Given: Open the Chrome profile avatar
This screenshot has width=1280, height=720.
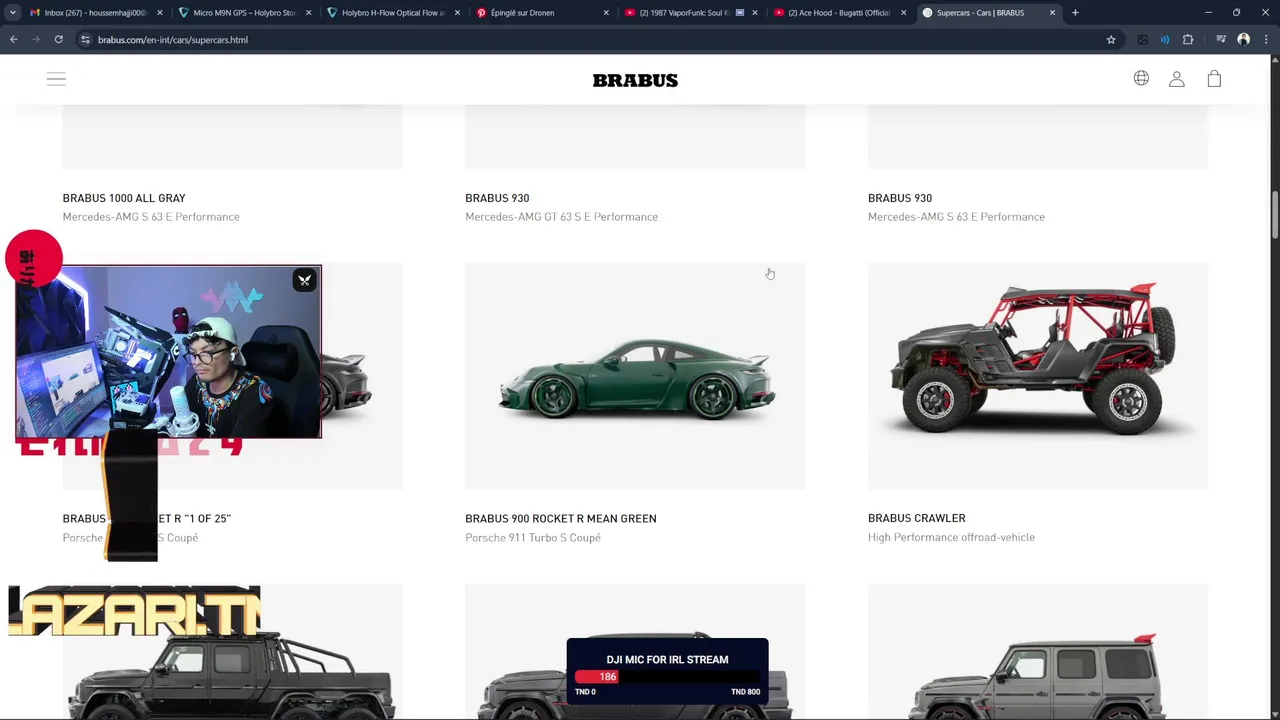Looking at the screenshot, I should tap(1244, 40).
